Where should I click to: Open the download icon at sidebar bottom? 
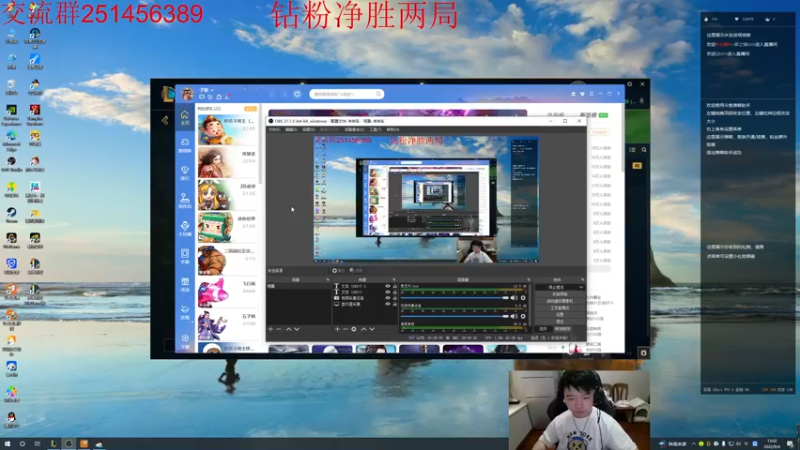(185, 340)
